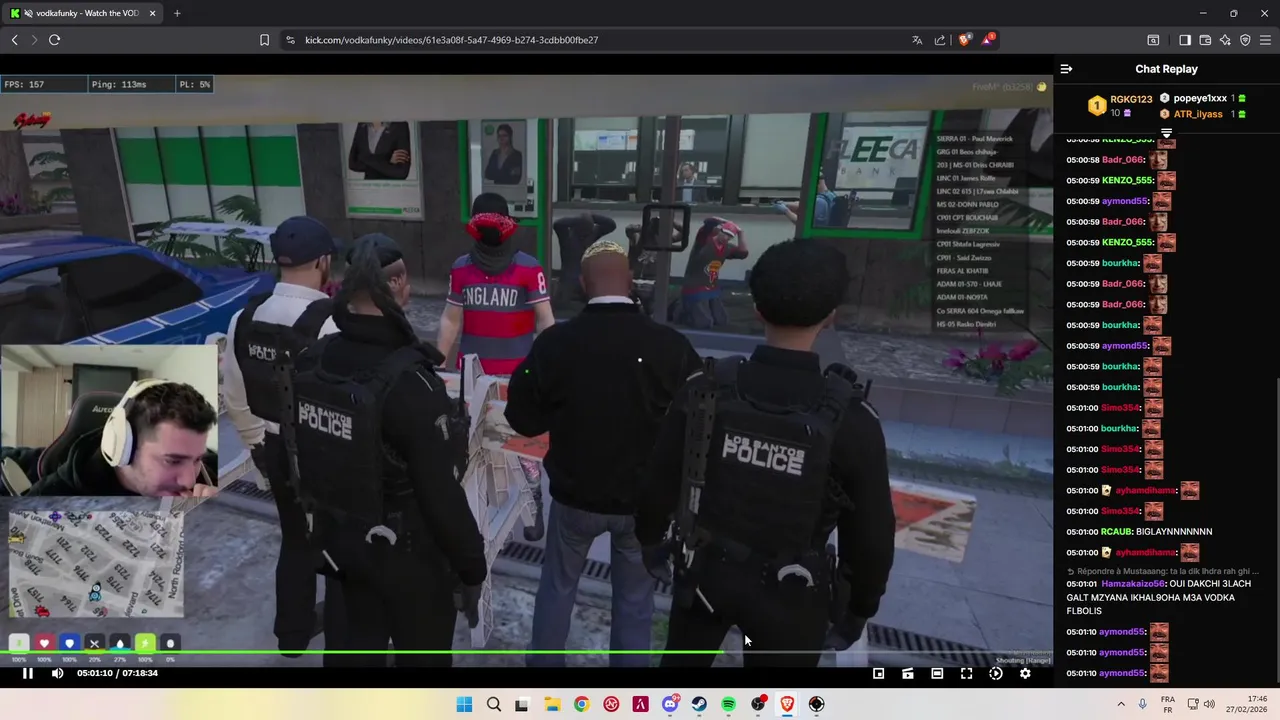The height and width of the screenshot is (720, 1280).
Task: Collapse the Chat Replay panel
Action: (1066, 69)
